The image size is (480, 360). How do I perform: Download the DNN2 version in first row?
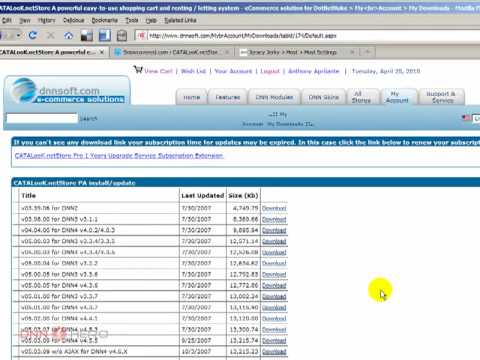274,208
